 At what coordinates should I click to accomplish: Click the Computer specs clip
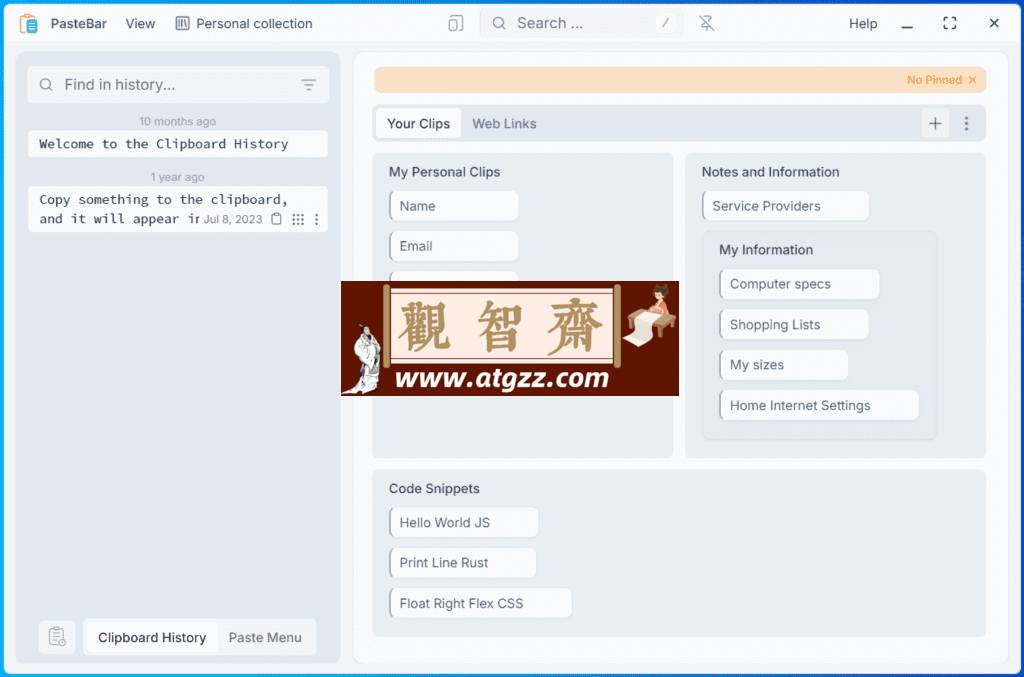tap(799, 284)
